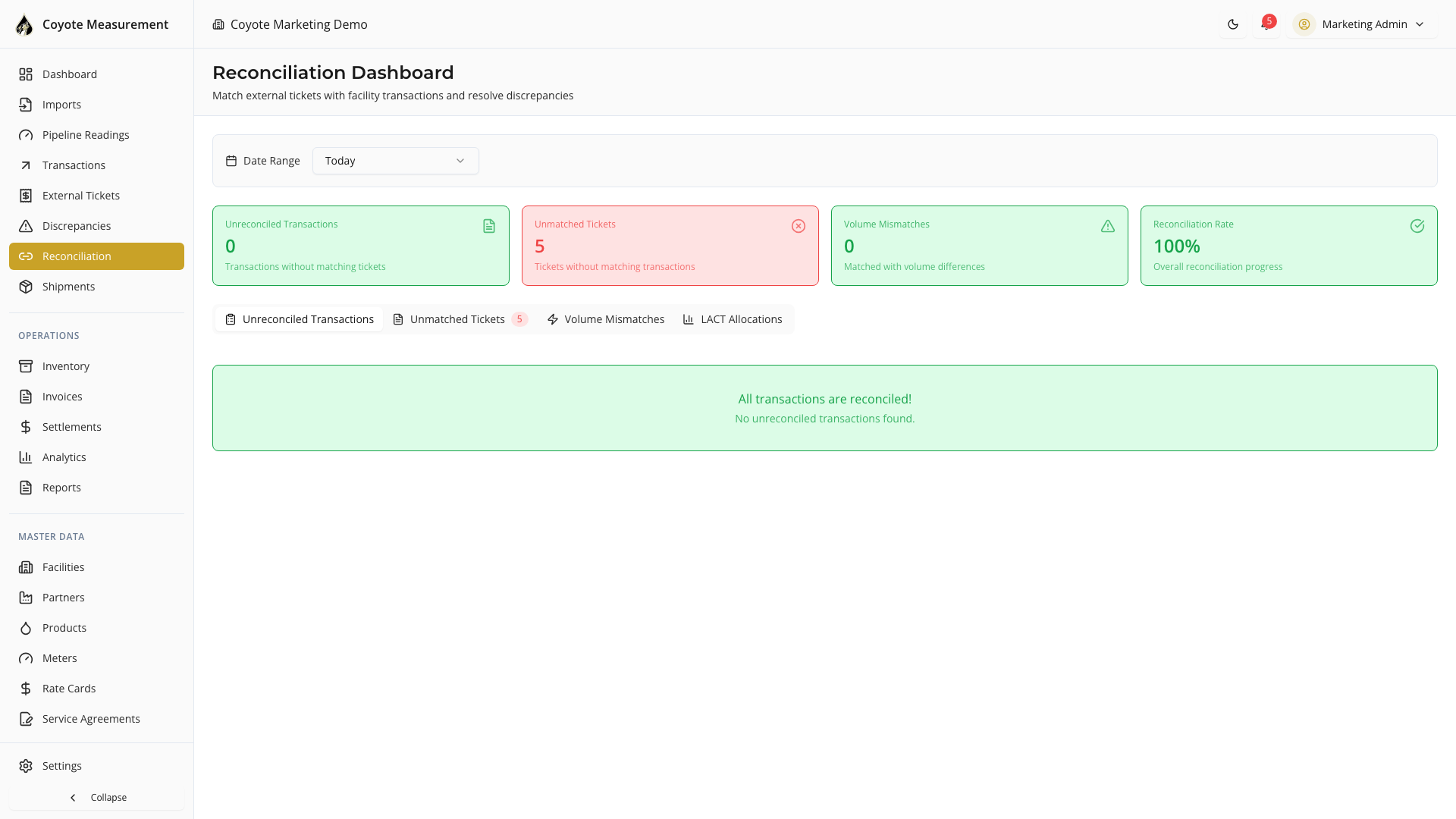Toggle dark mode with moon icon

[1233, 24]
